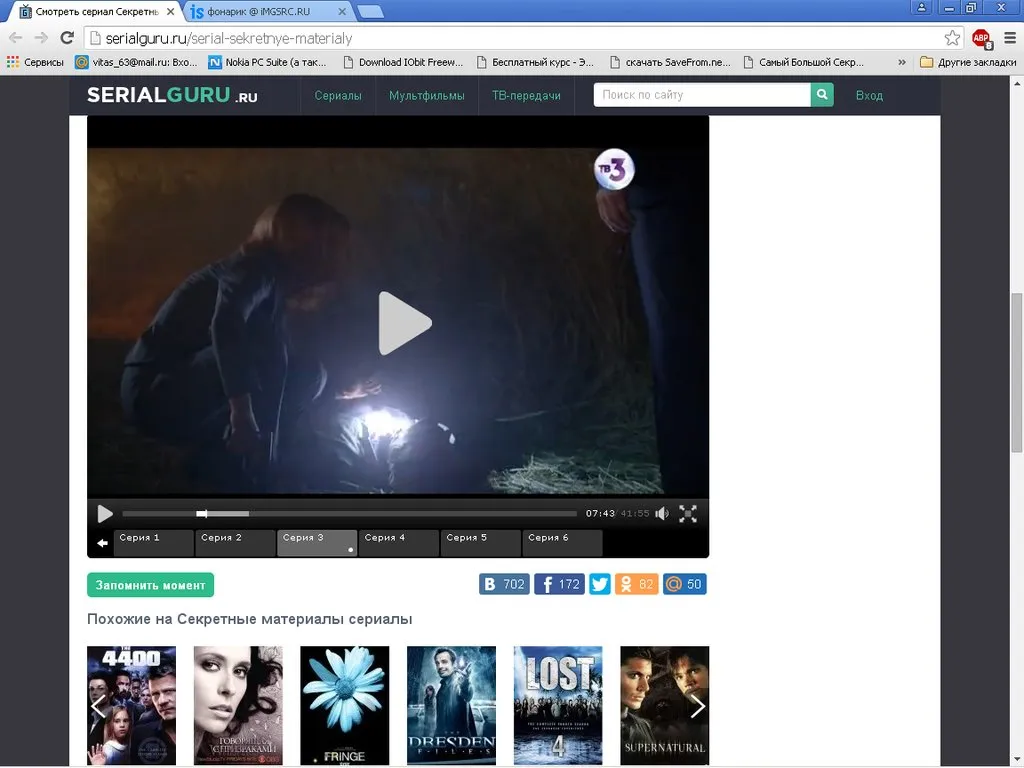The height and width of the screenshot is (768, 1024).
Task: Click the ТВ3 channel logo on video
Action: [614, 170]
